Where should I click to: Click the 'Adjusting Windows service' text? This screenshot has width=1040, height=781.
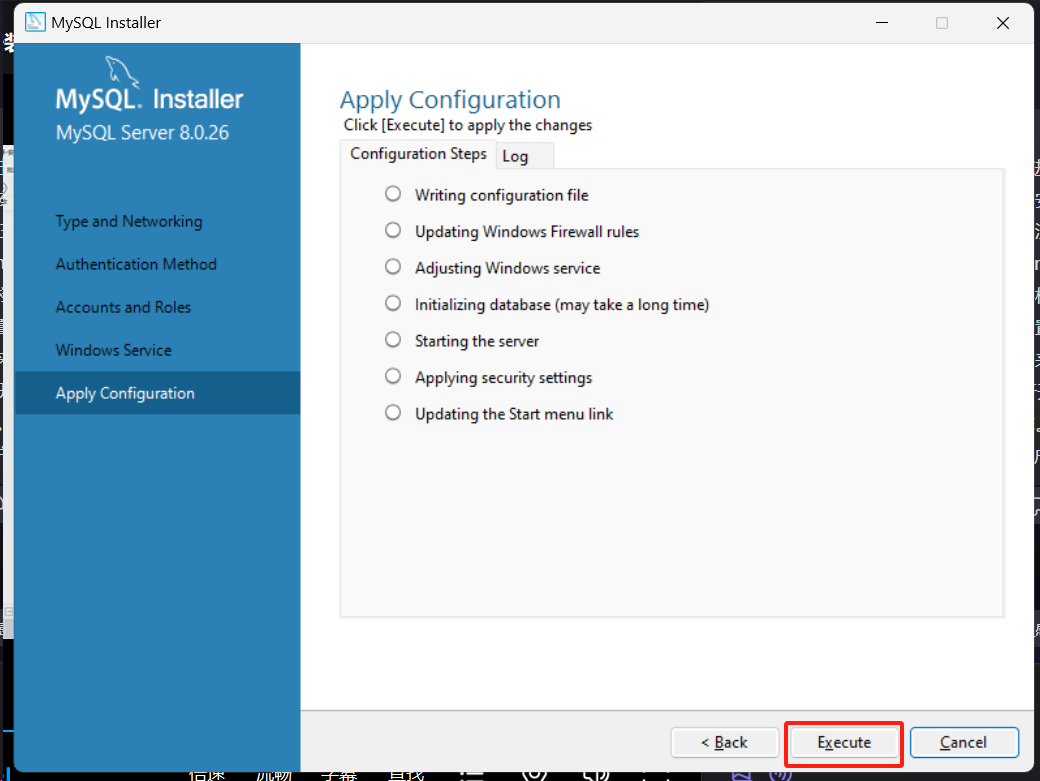pos(507,269)
